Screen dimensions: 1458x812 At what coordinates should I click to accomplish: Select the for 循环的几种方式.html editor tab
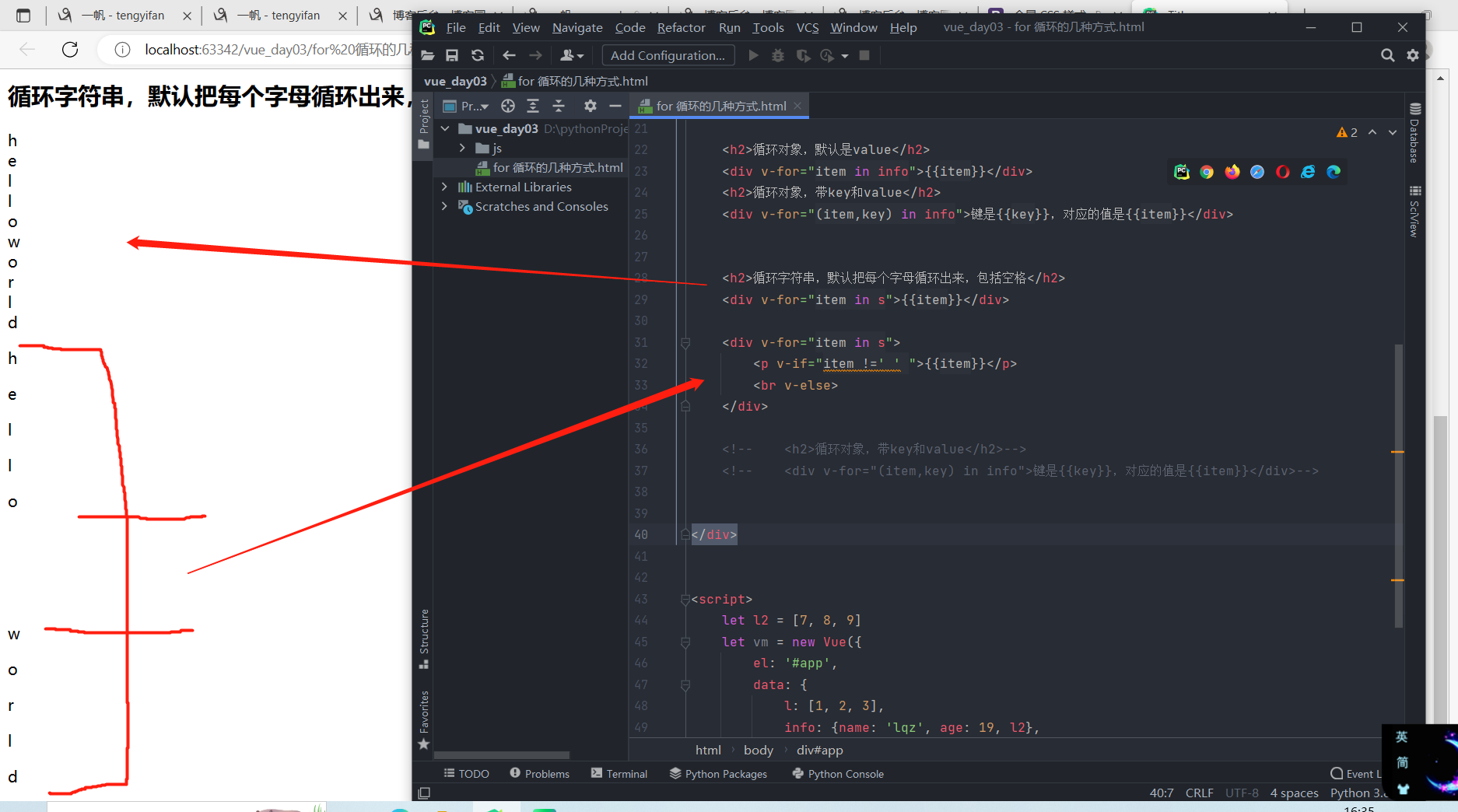pyautogui.click(x=720, y=106)
